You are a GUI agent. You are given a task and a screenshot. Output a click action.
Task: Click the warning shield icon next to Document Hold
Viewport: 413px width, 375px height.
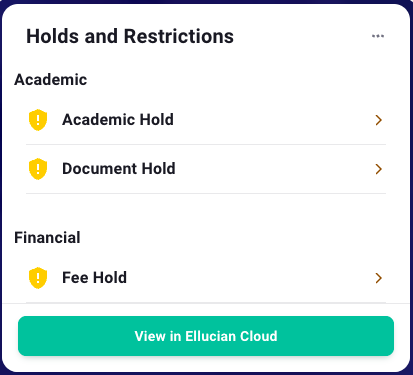[38, 169]
